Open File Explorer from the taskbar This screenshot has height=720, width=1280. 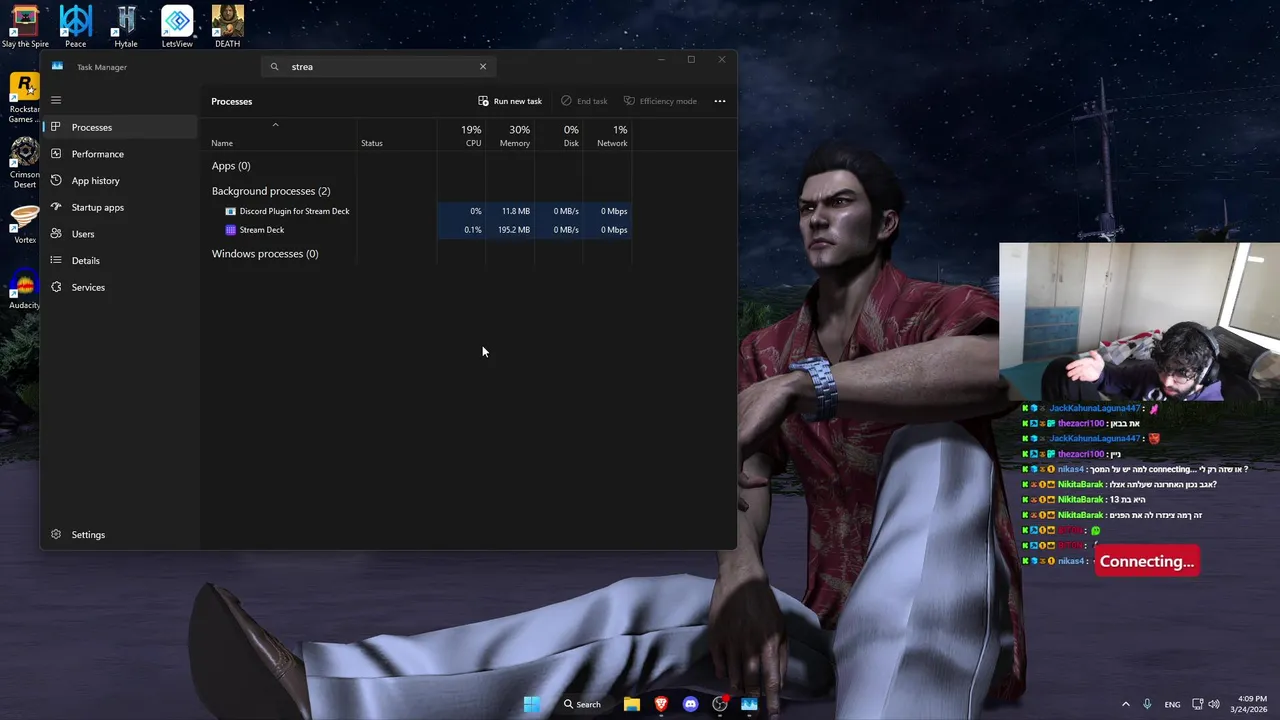click(x=632, y=704)
